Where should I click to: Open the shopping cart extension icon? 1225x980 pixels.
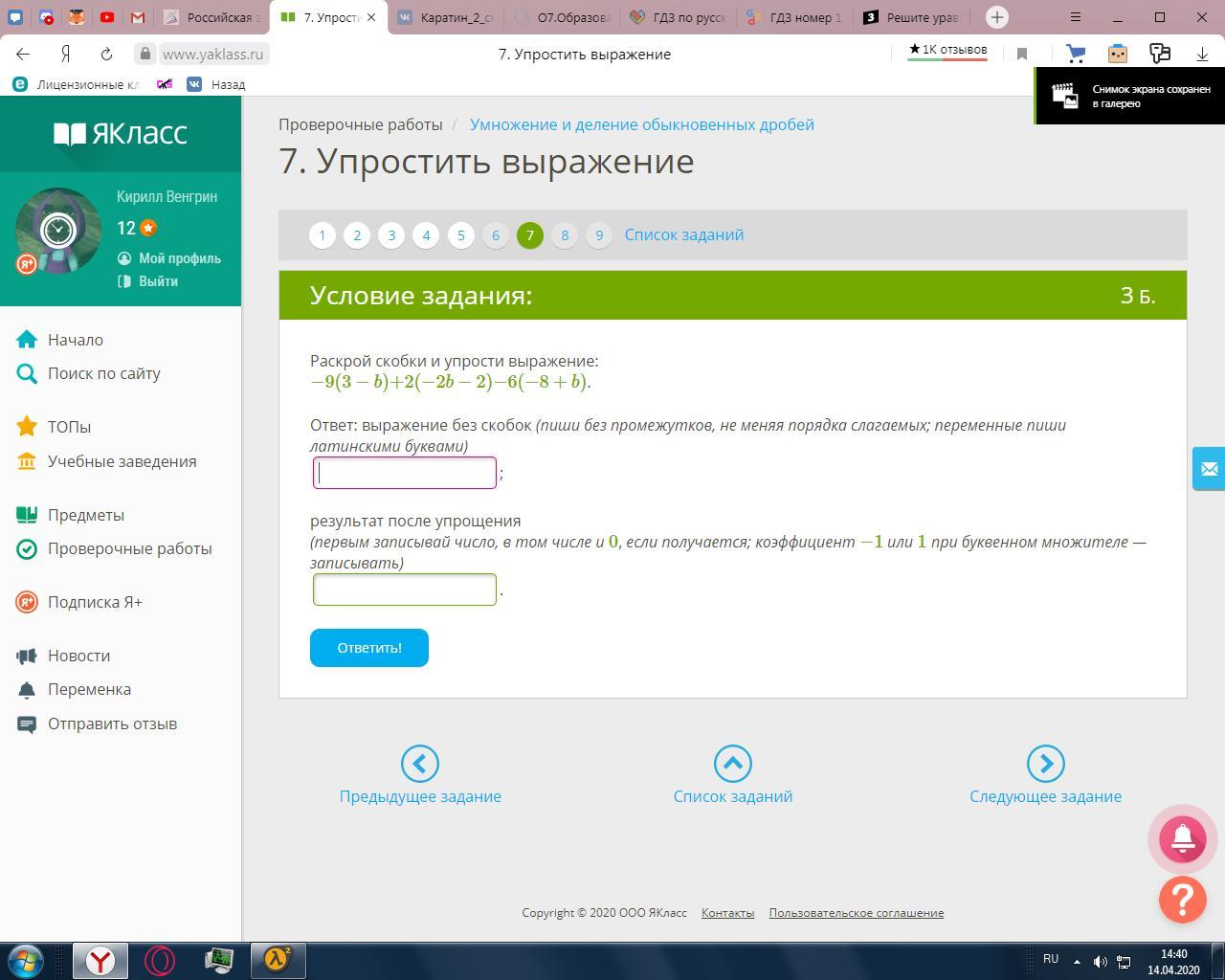[1076, 55]
